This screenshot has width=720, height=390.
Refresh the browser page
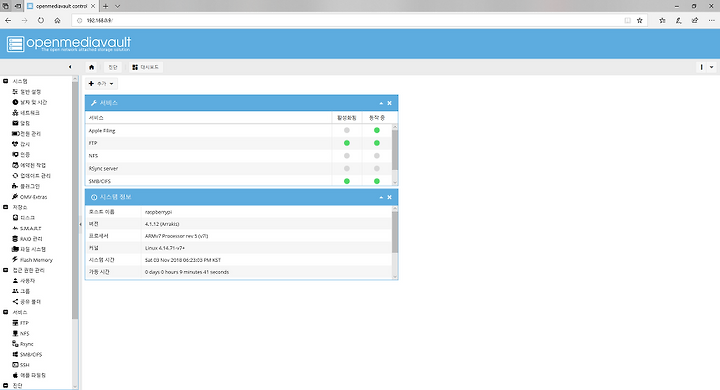[x=41, y=21]
